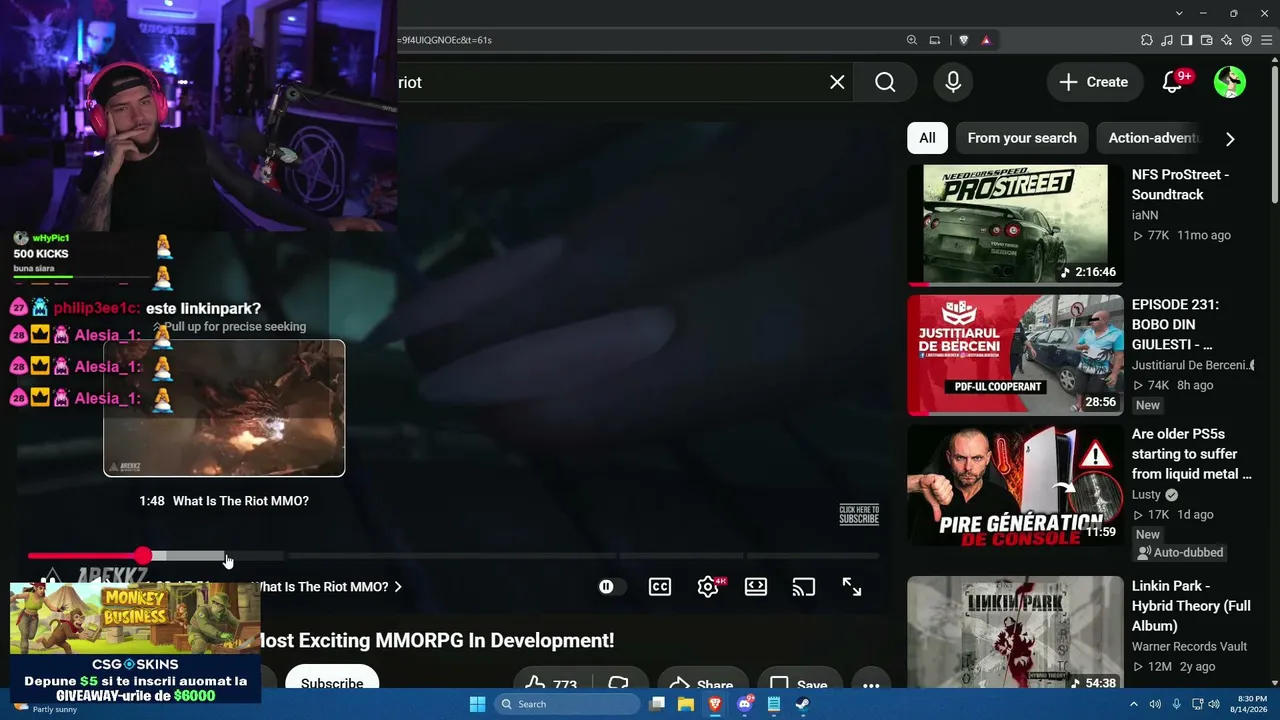
Task: Open File Explorer from taskbar
Action: pyautogui.click(x=686, y=704)
